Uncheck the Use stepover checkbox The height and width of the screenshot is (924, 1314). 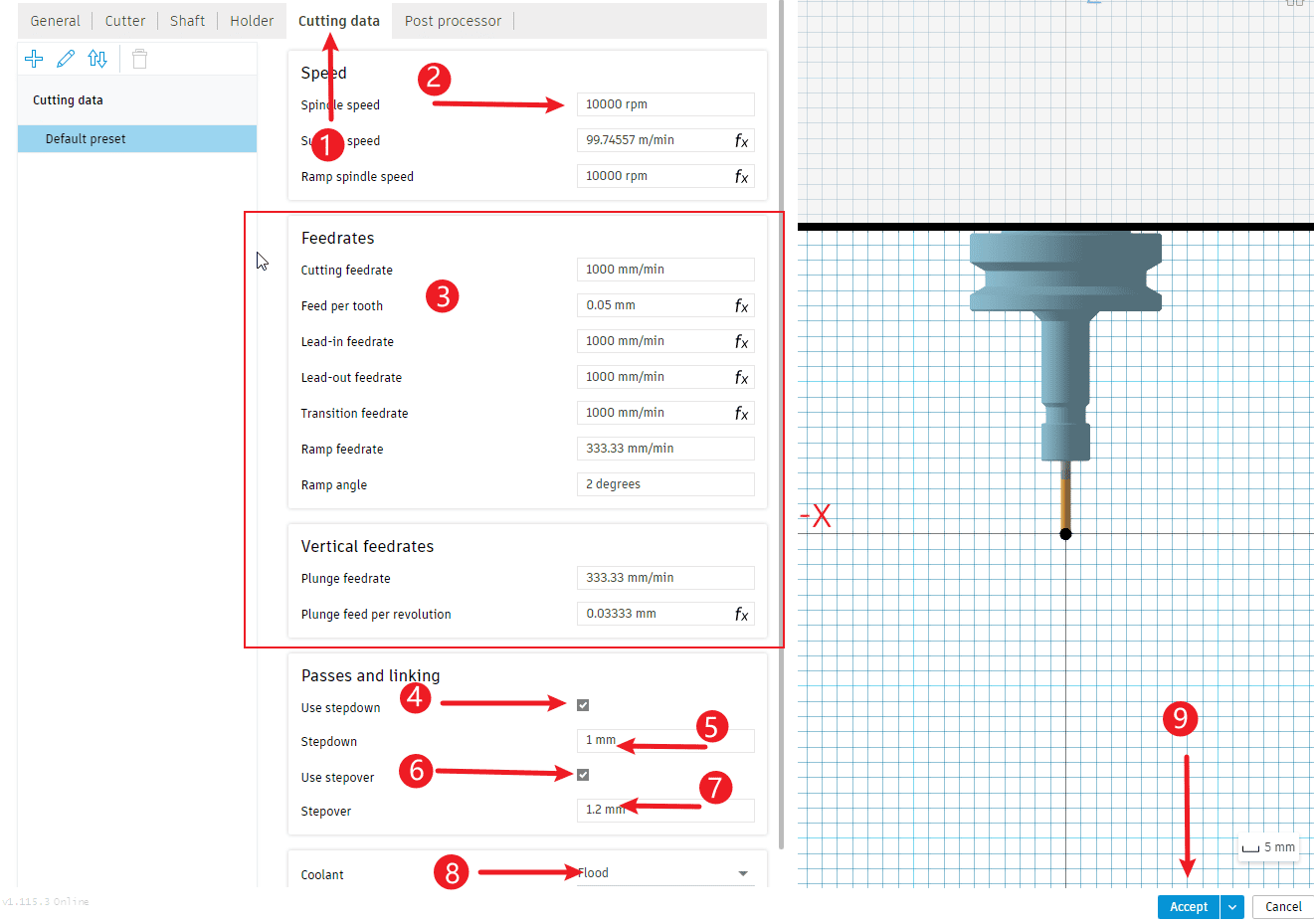583,775
